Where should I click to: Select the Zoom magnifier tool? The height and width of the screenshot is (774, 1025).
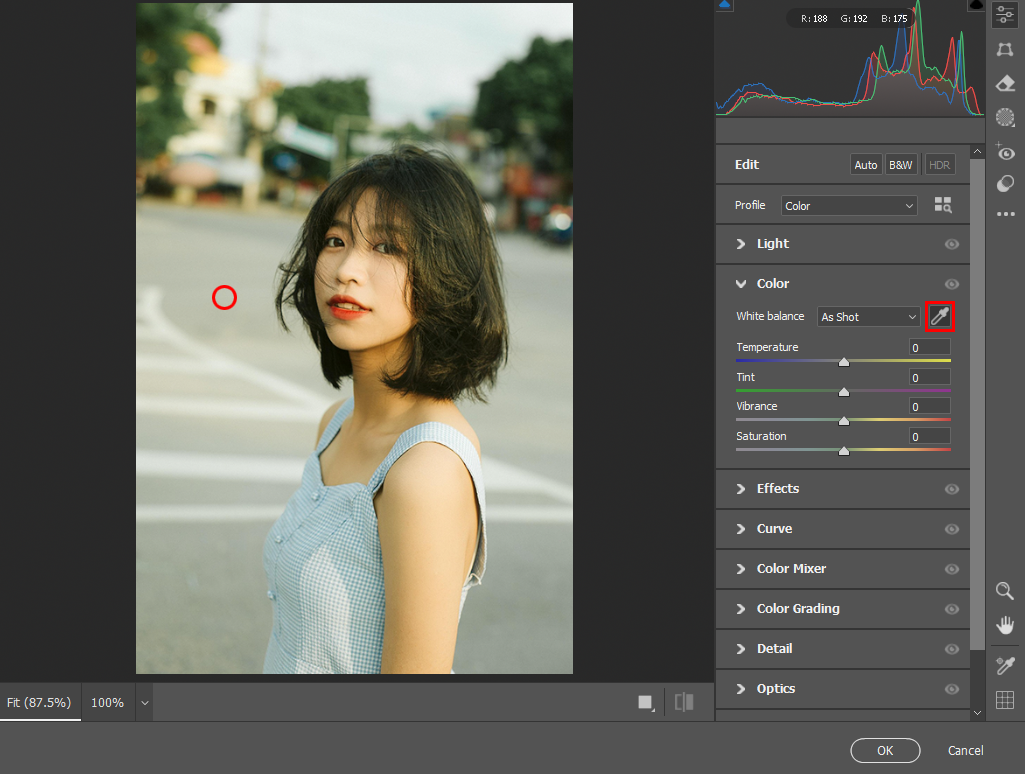[1005, 591]
